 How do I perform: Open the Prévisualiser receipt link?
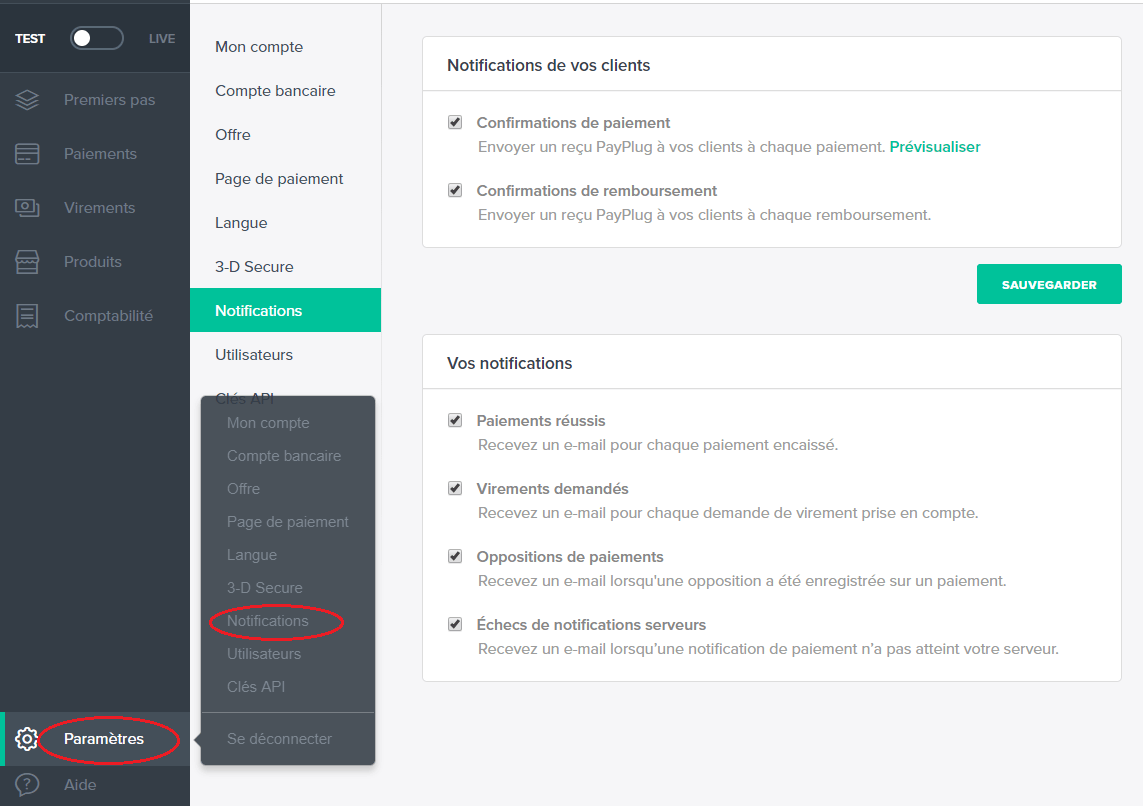point(937,148)
